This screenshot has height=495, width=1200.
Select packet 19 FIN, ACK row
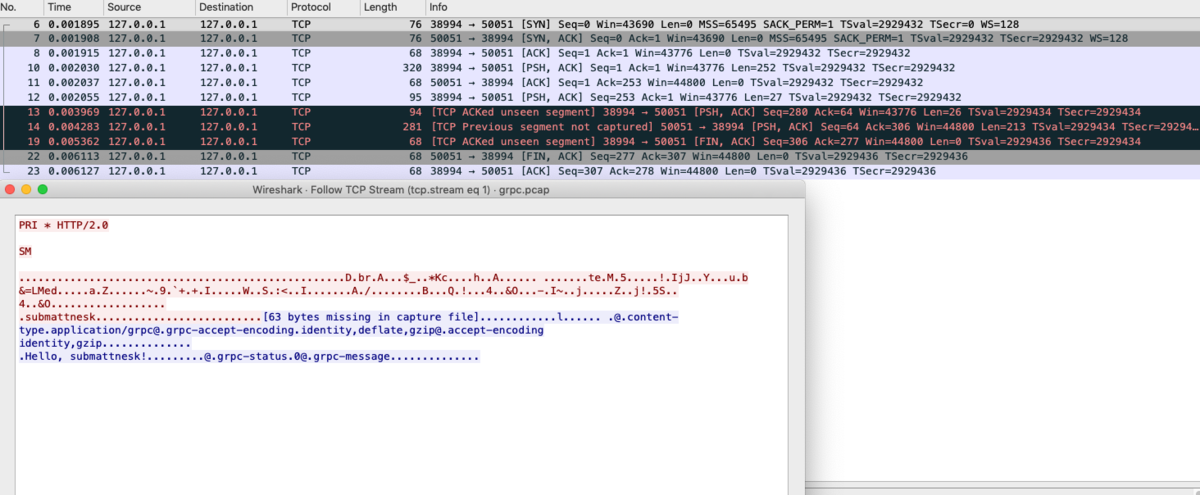(x=600, y=142)
